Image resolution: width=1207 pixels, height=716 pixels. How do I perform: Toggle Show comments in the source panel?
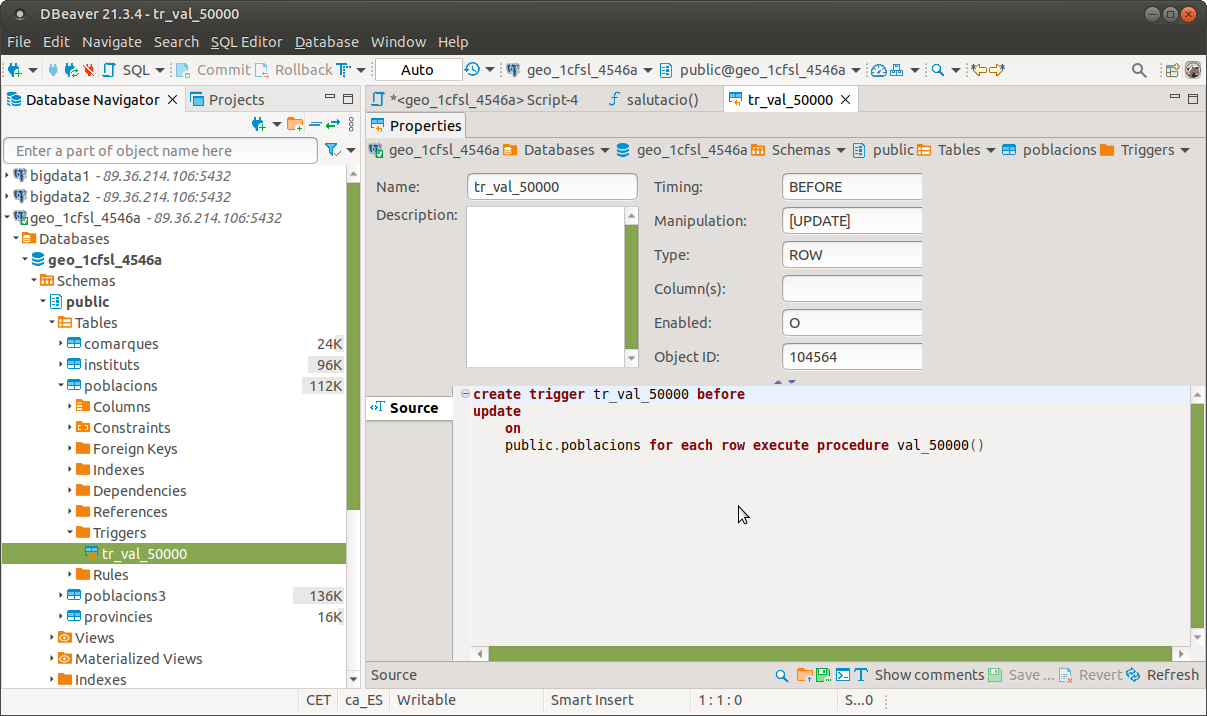929,675
